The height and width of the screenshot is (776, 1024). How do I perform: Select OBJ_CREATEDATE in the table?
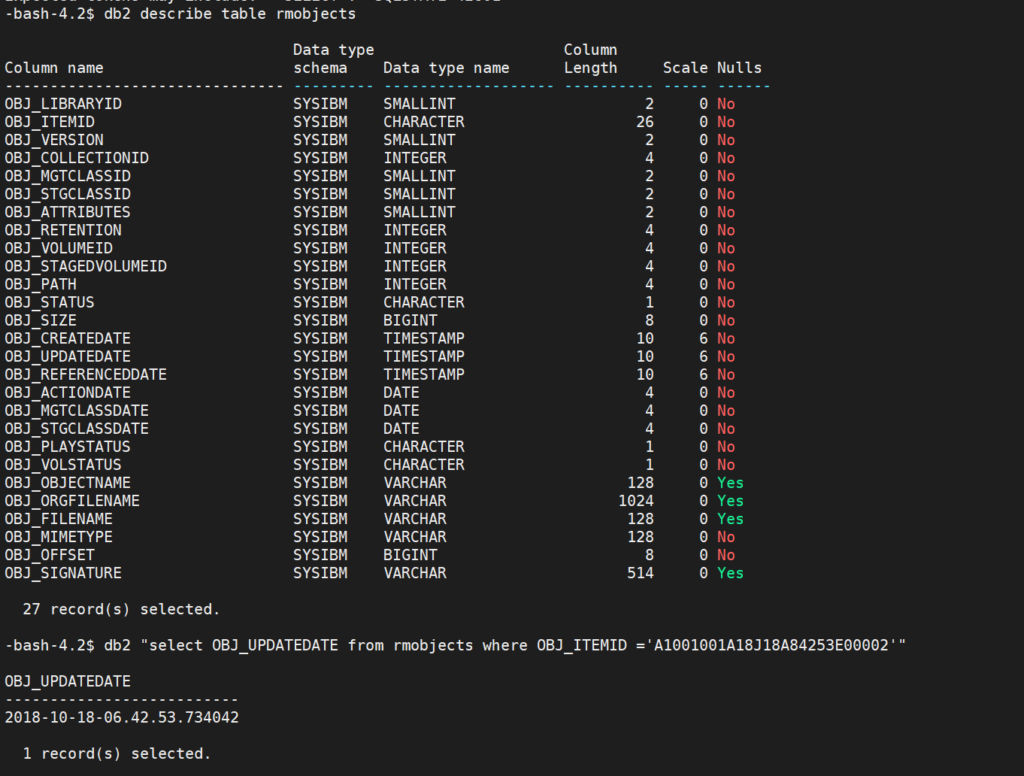coord(67,338)
